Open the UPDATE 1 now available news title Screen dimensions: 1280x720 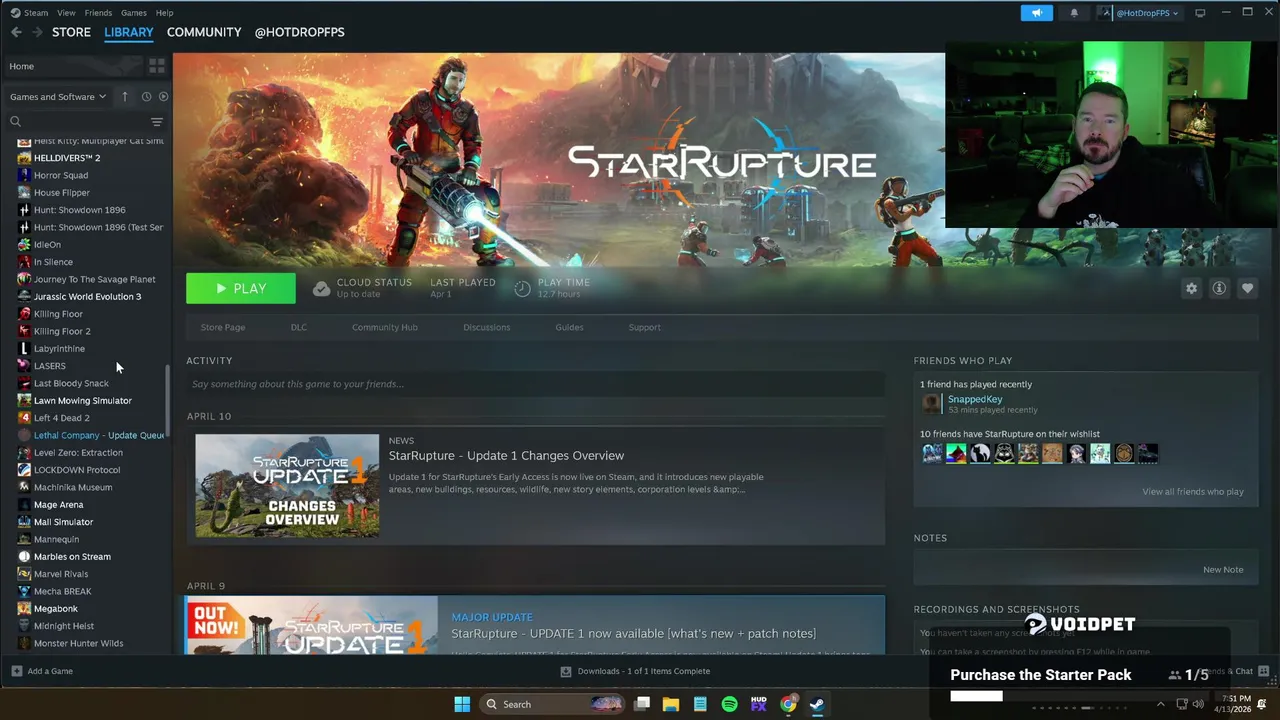click(x=633, y=633)
